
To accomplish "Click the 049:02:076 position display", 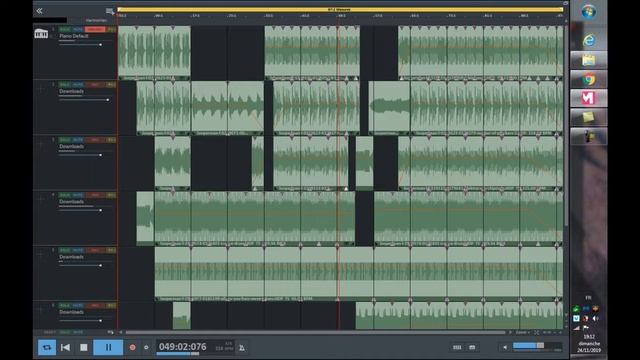I will pos(182,347).
